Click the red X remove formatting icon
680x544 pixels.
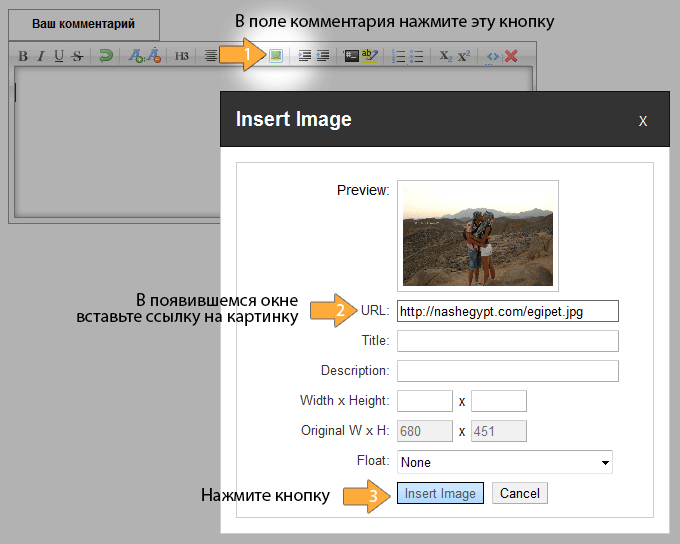[x=511, y=56]
